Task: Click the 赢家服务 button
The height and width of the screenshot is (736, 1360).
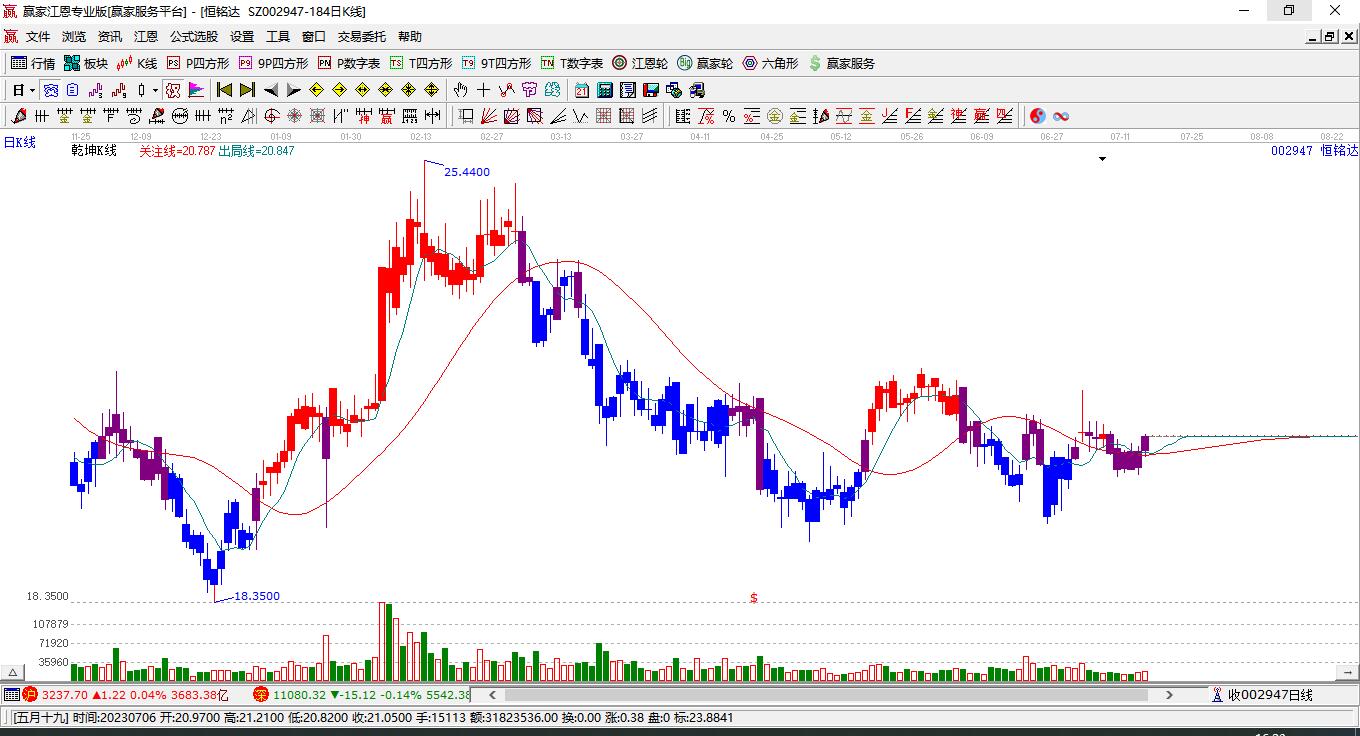Action: 842,63
